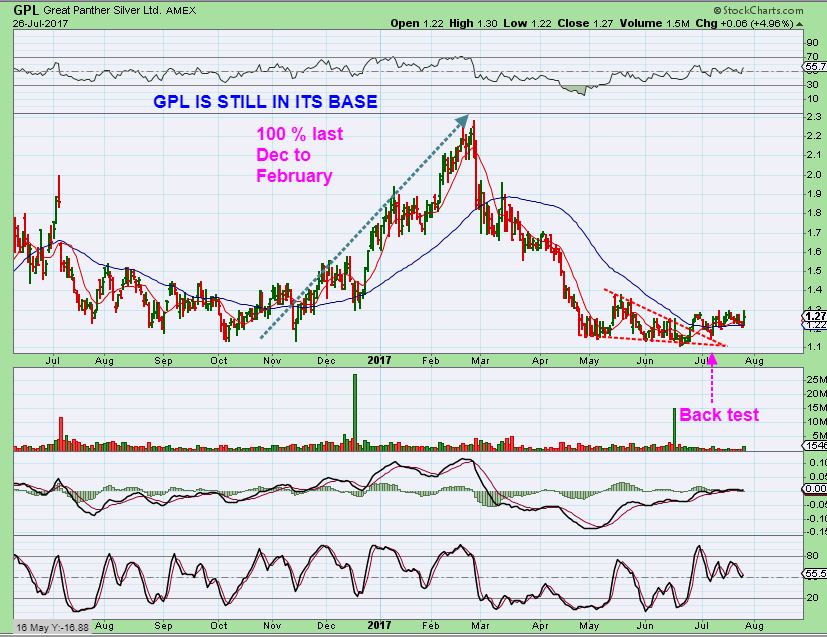This screenshot has width=827, height=637.
Task: Select the High 1.30 value
Action: (473, 24)
